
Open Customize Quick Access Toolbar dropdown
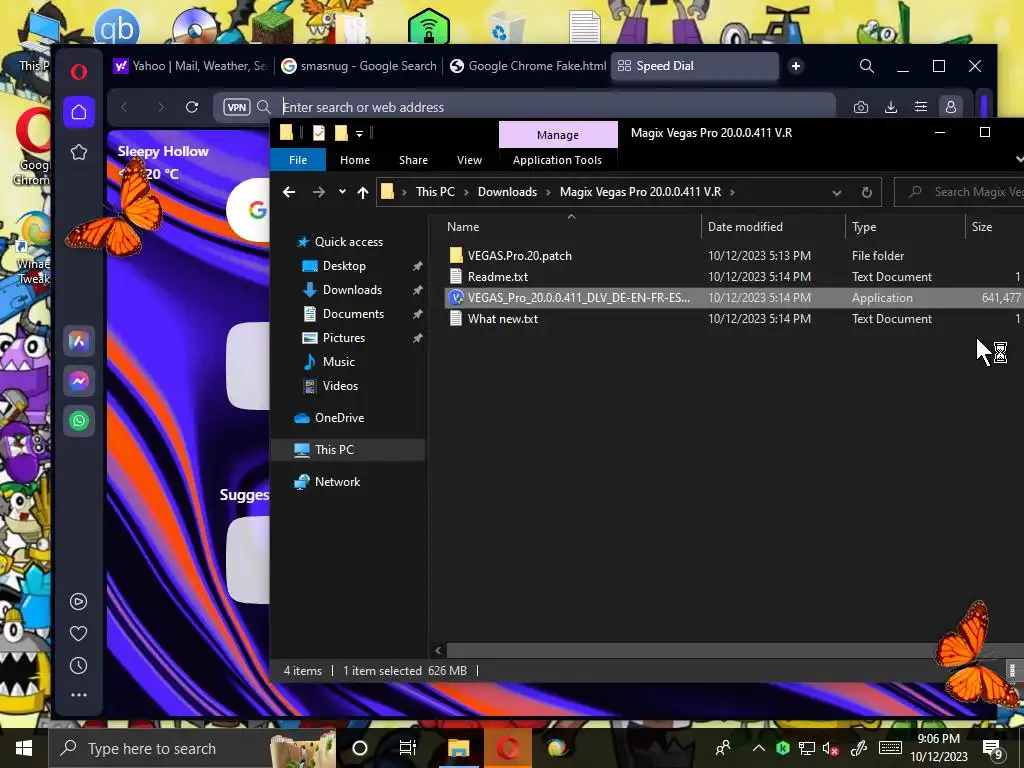(359, 134)
